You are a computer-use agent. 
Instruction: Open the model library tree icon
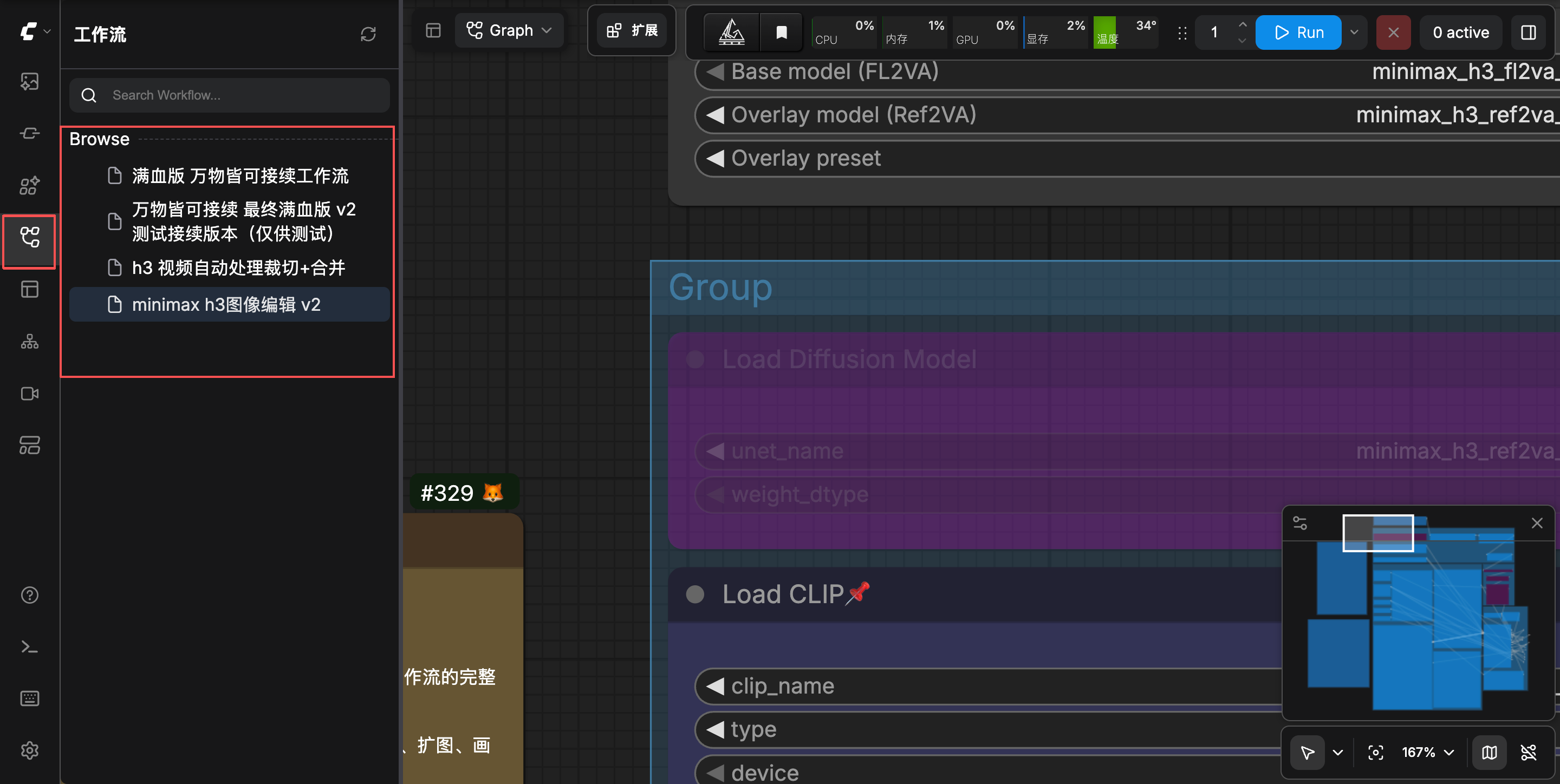point(29,342)
